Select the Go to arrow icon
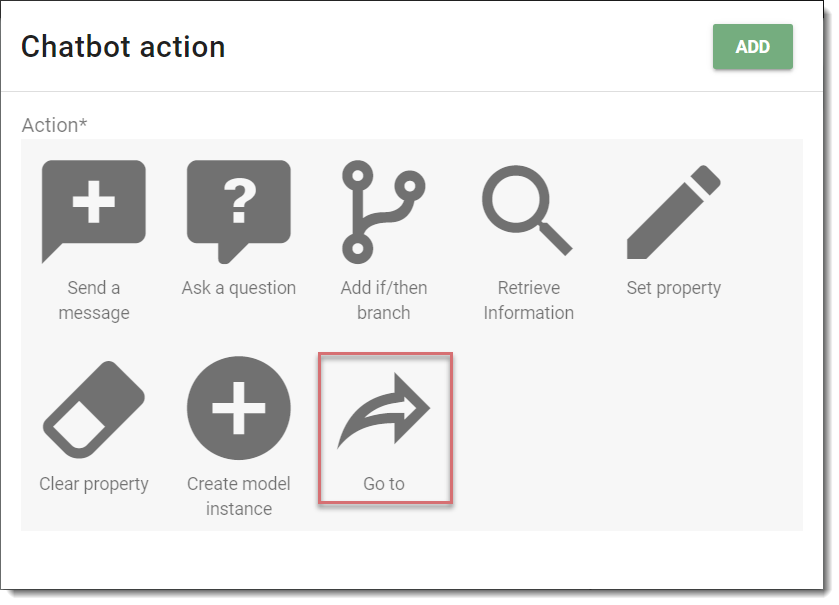Screen dimensions: 839x605 click(x=383, y=409)
